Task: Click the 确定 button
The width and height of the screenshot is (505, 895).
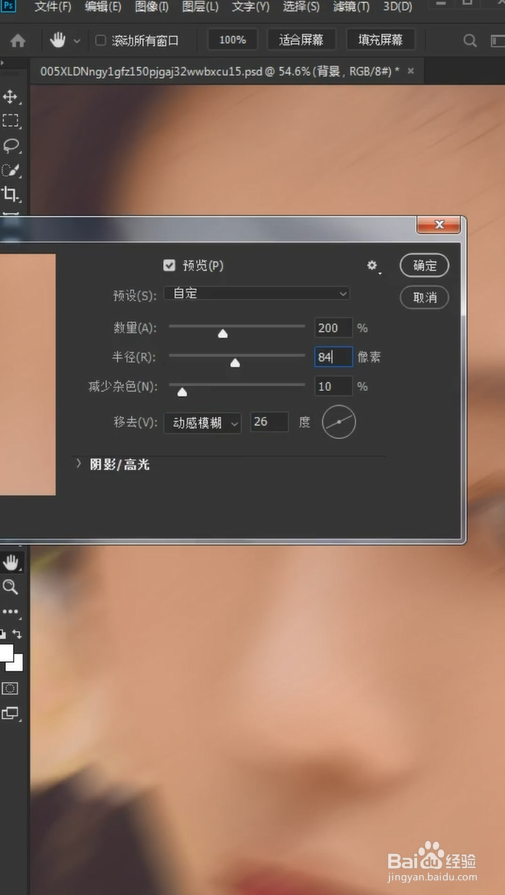Action: tap(425, 265)
